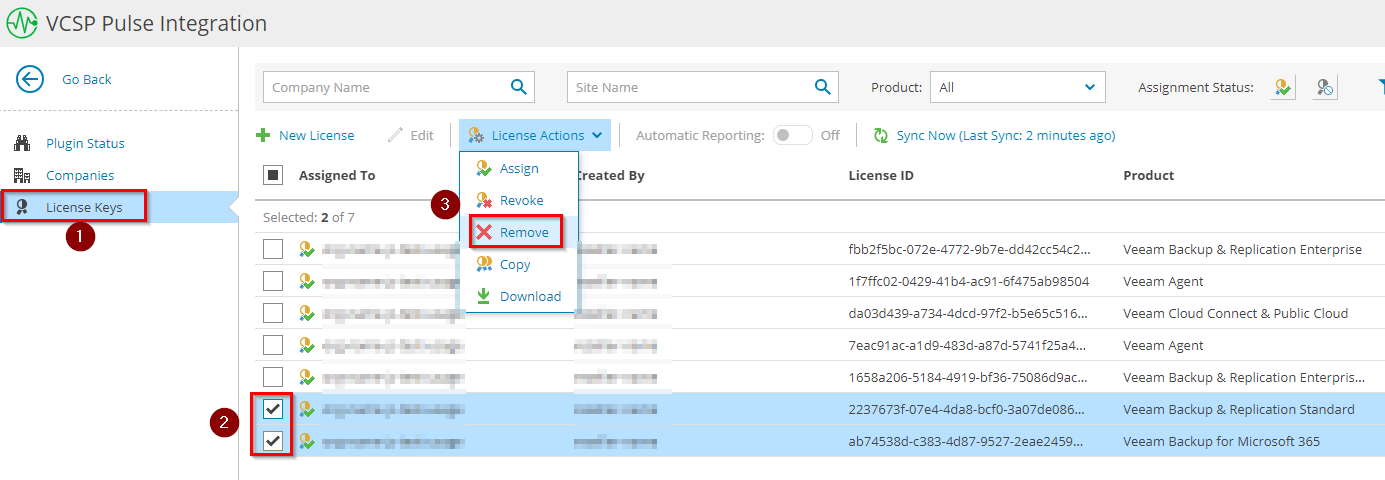Filter by assigned status icon
The height and width of the screenshot is (480, 1385).
(x=1284, y=87)
